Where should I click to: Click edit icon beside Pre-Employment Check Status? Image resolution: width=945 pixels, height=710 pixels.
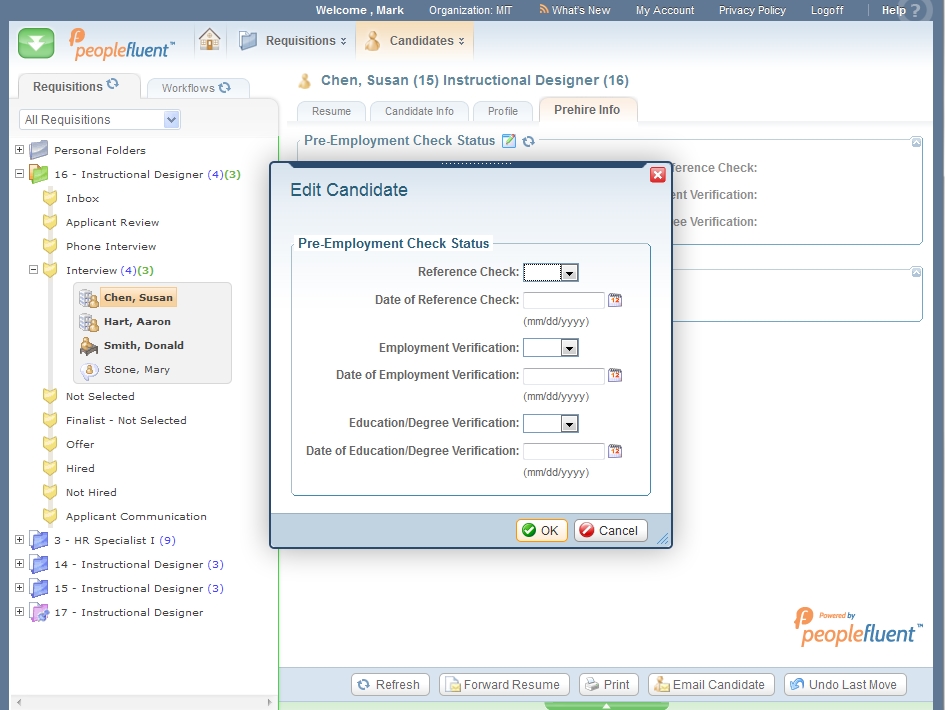[509, 141]
